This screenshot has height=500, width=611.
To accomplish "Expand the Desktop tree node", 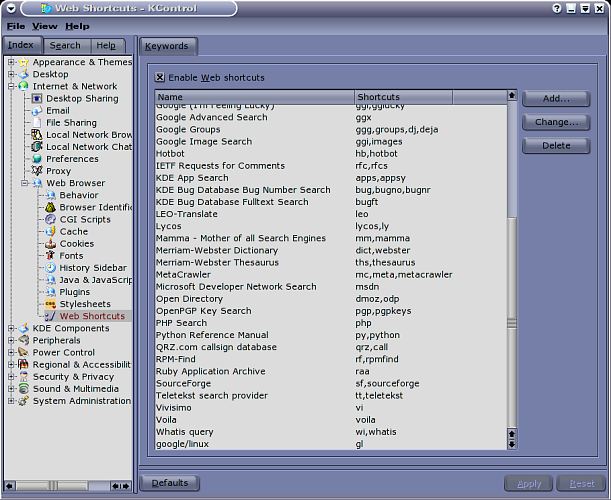I will pyautogui.click(x=11, y=74).
